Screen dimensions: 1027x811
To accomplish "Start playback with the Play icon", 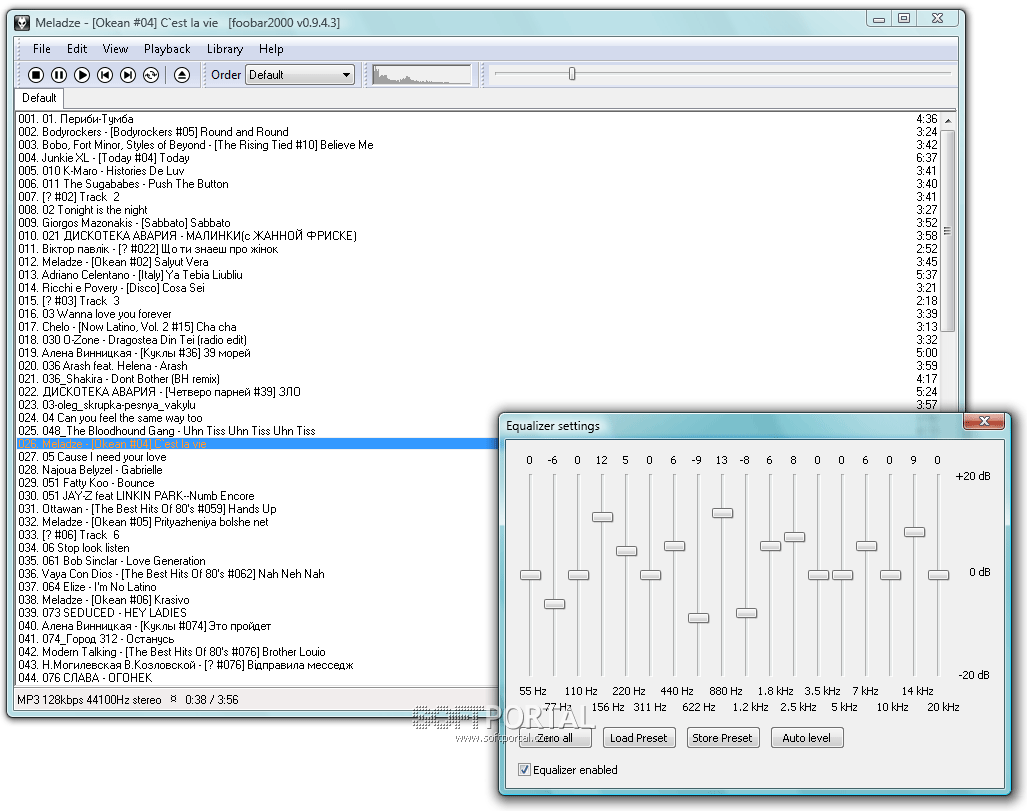I will tap(82, 75).
